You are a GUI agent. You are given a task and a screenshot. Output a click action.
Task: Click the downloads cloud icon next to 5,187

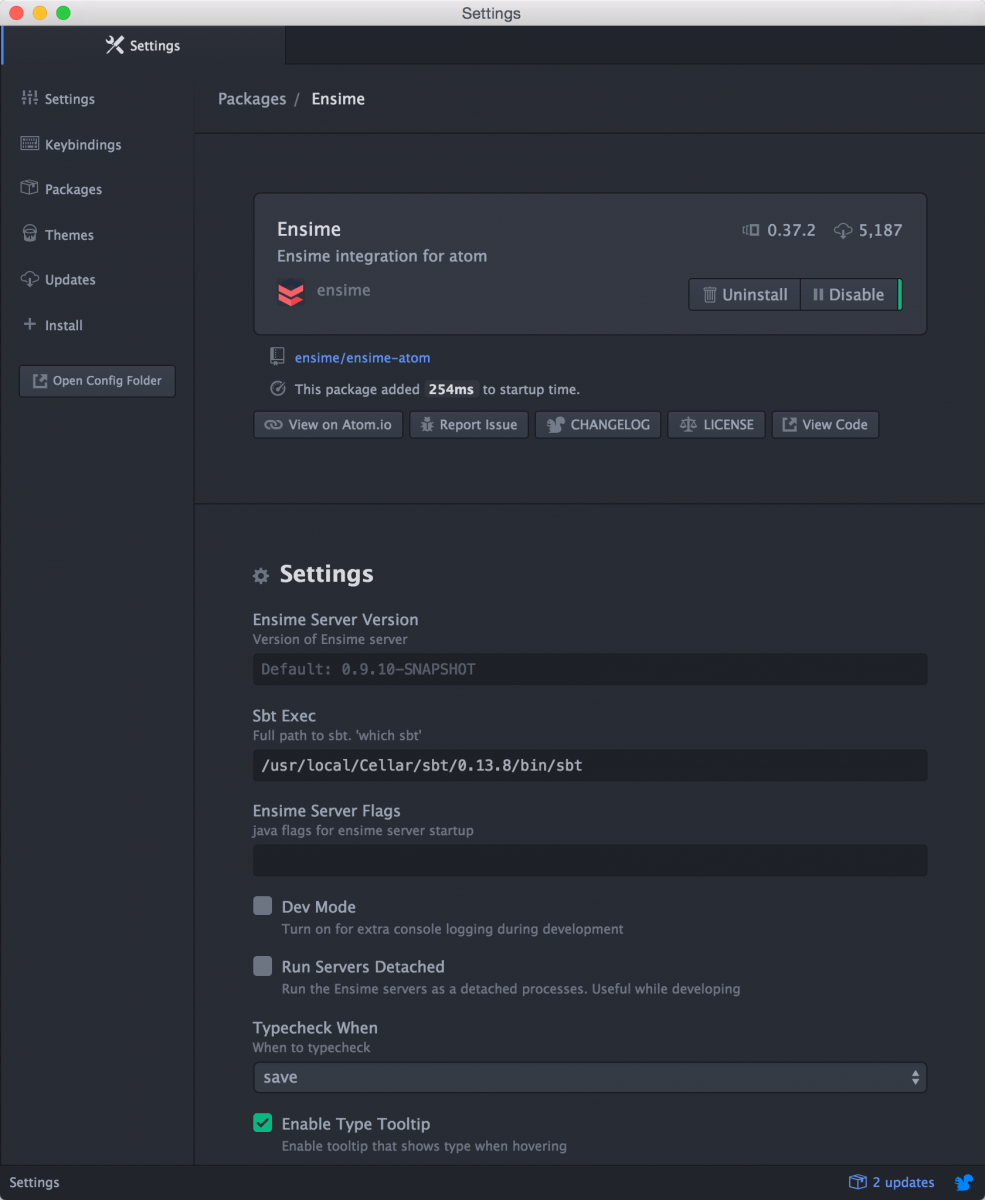pos(843,231)
